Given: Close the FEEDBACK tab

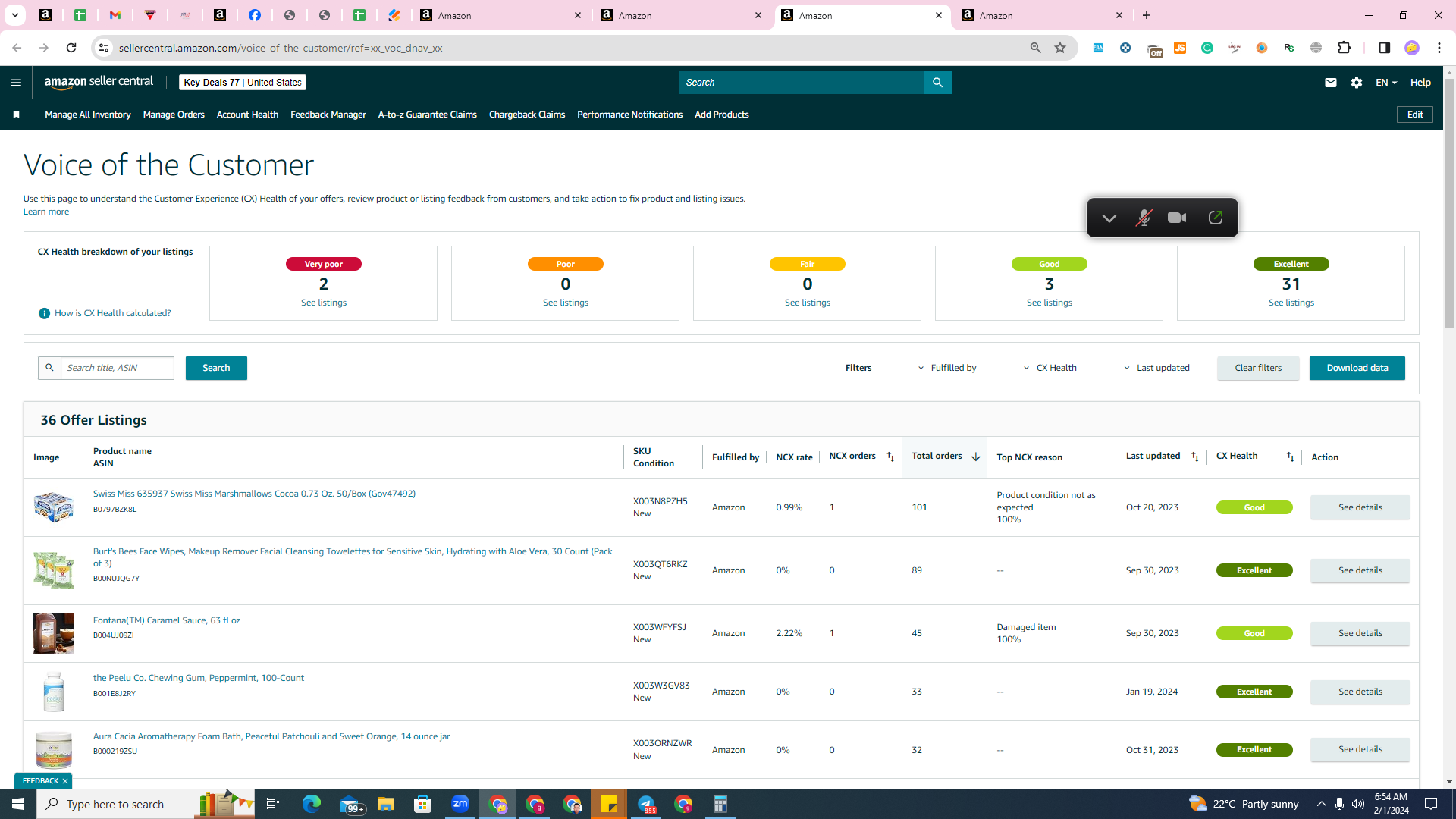Looking at the screenshot, I should (65, 781).
